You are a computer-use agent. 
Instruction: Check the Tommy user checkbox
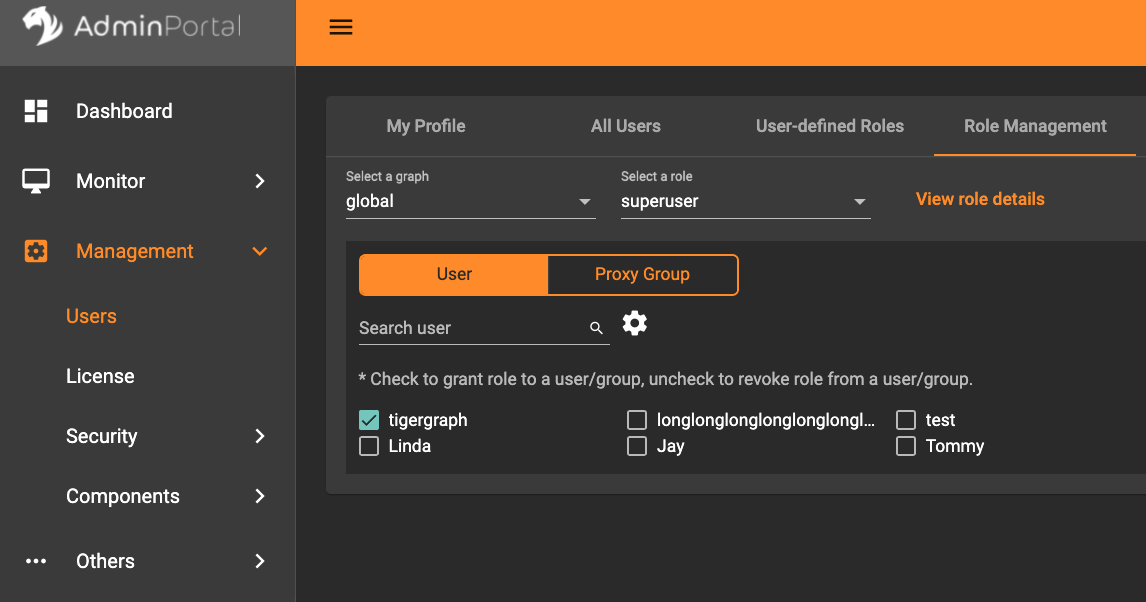906,446
